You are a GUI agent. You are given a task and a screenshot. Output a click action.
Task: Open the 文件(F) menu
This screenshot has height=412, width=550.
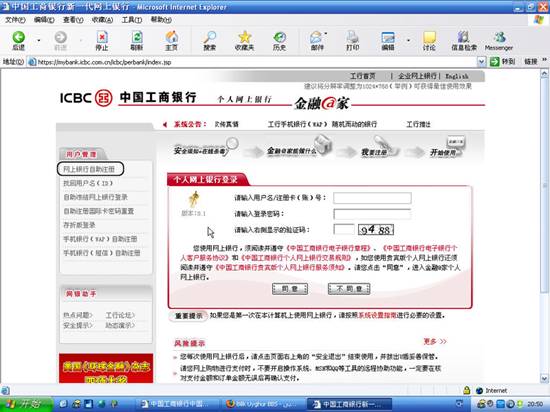point(15,20)
